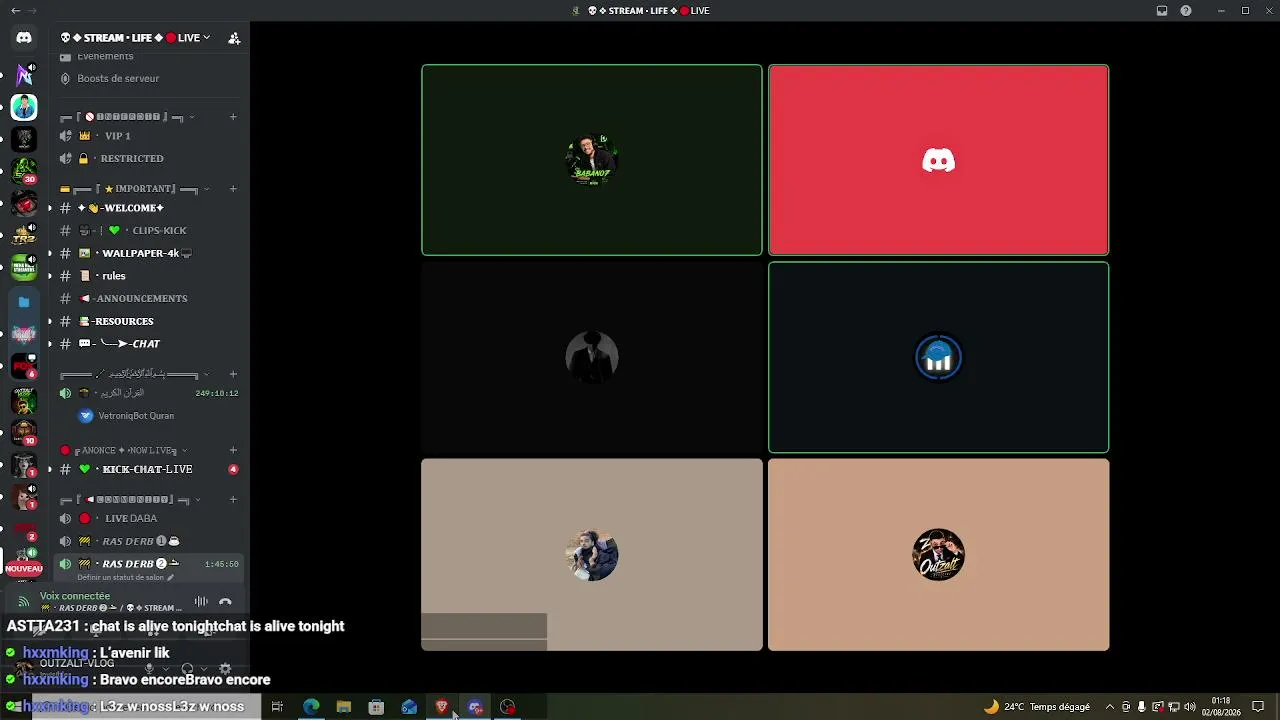Open connection info signal icon

coord(24,602)
